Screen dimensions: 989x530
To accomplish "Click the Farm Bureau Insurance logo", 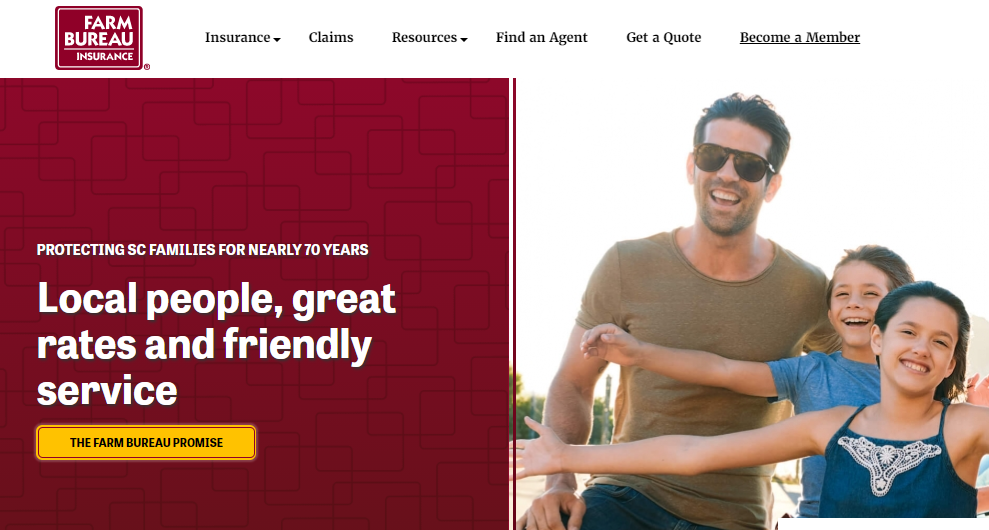I will 99,38.
